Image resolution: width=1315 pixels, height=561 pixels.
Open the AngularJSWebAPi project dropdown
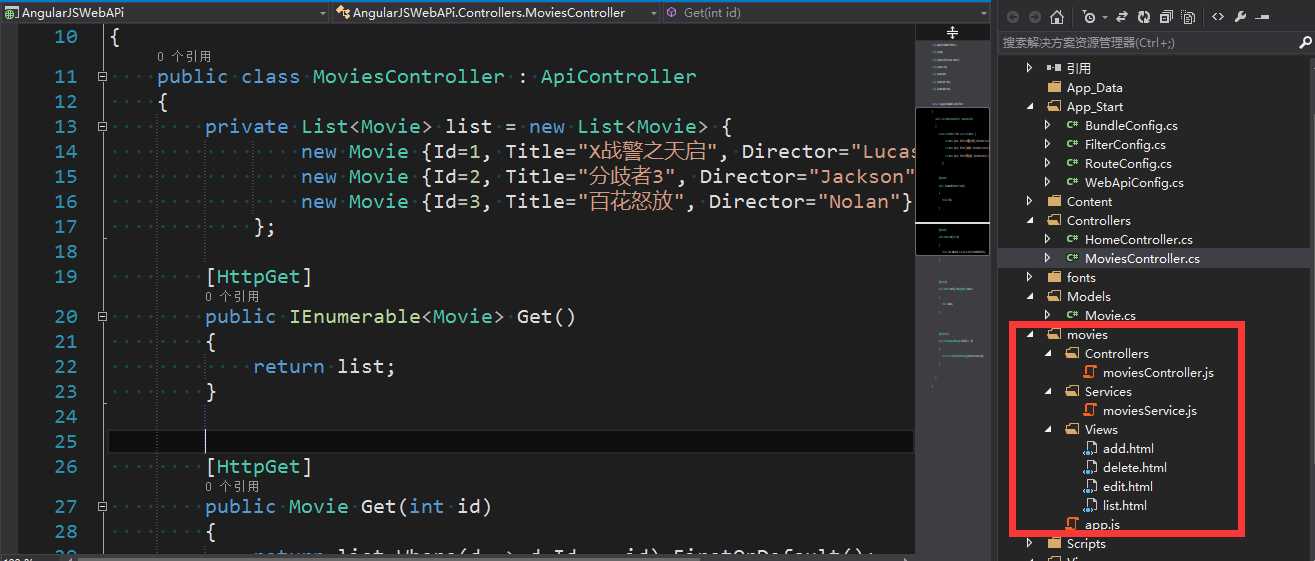point(164,12)
